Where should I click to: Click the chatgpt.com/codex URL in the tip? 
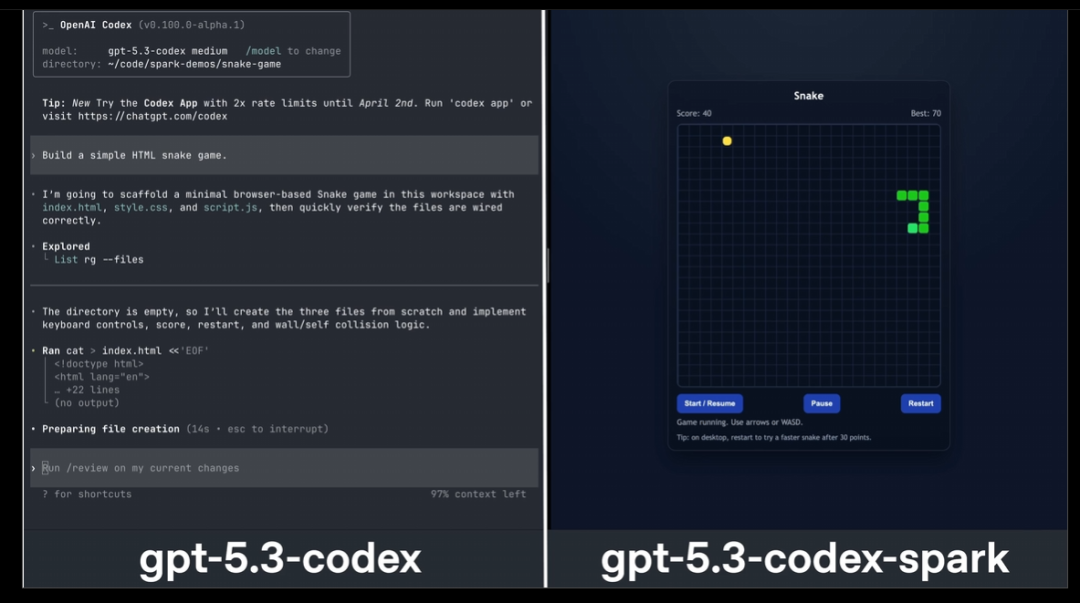[152, 116]
